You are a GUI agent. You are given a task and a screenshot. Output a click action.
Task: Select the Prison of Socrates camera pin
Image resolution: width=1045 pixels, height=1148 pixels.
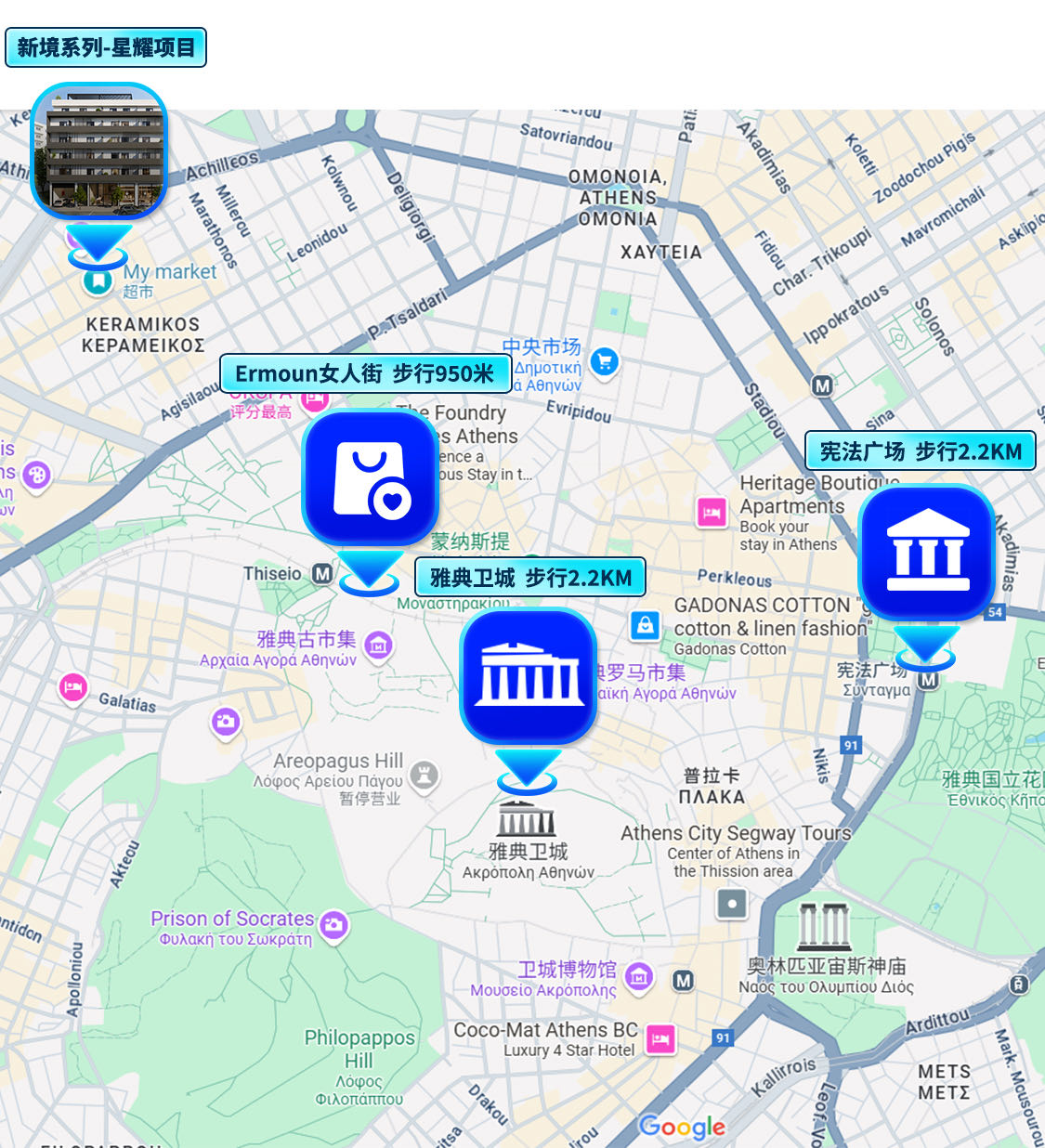click(333, 925)
